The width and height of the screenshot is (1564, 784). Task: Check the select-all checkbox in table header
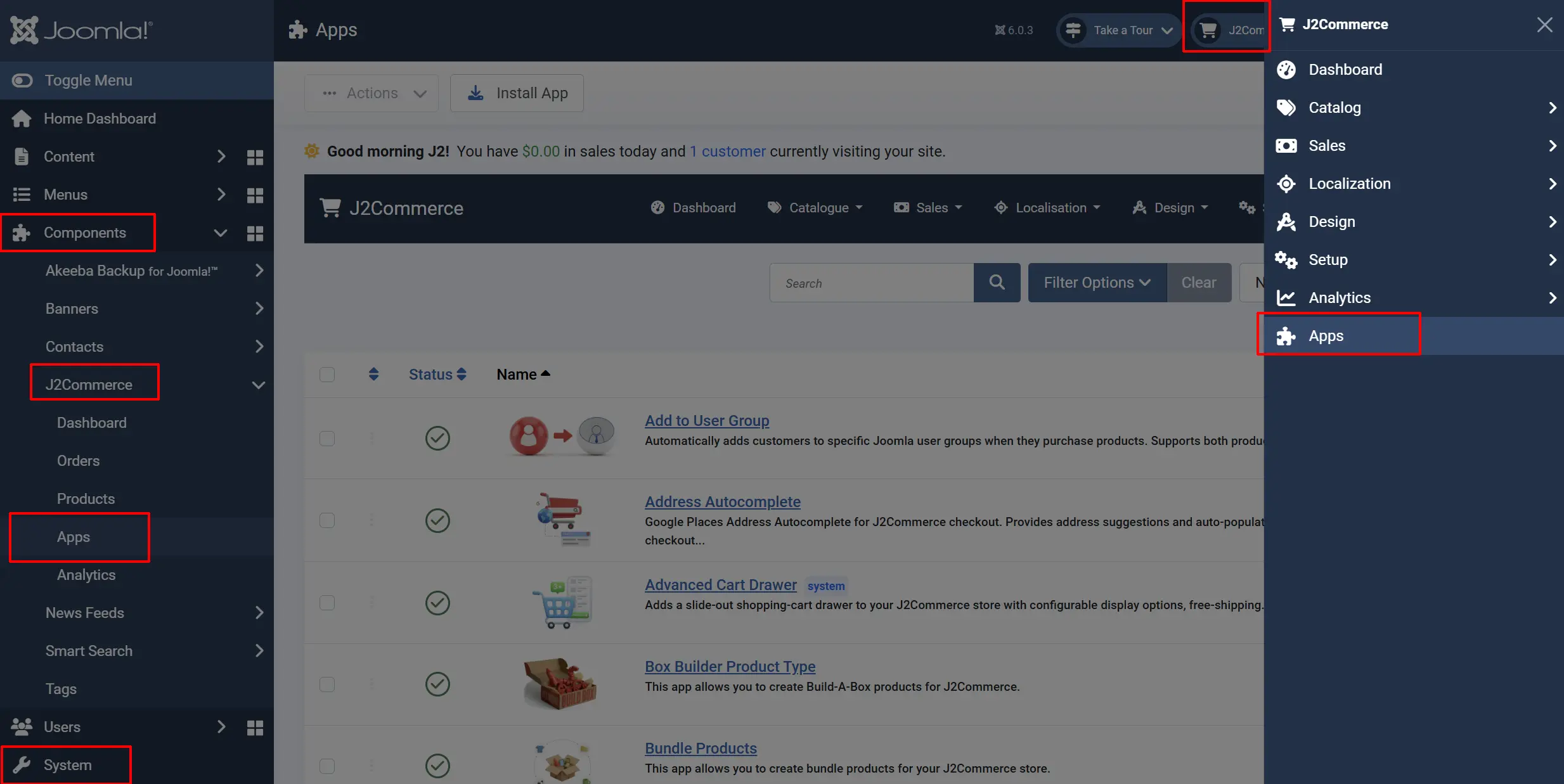(327, 375)
